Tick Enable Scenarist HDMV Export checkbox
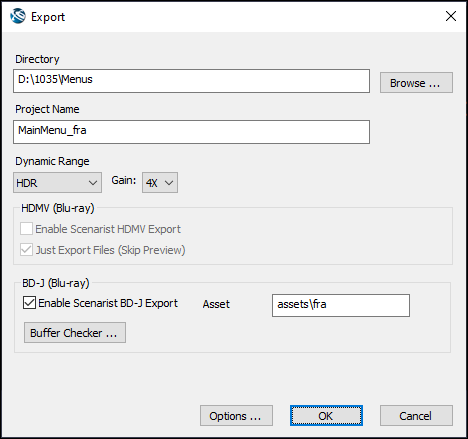This screenshot has width=468, height=439. tap(26, 229)
